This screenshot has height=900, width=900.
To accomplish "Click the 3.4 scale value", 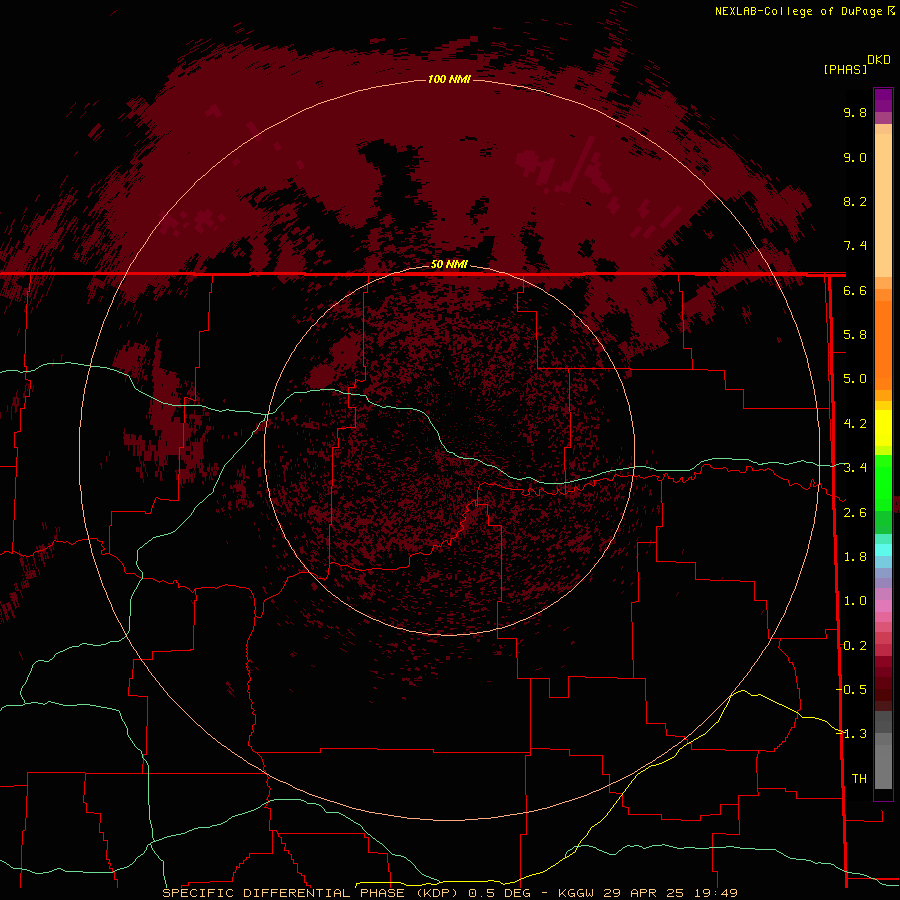I will tap(855, 468).
